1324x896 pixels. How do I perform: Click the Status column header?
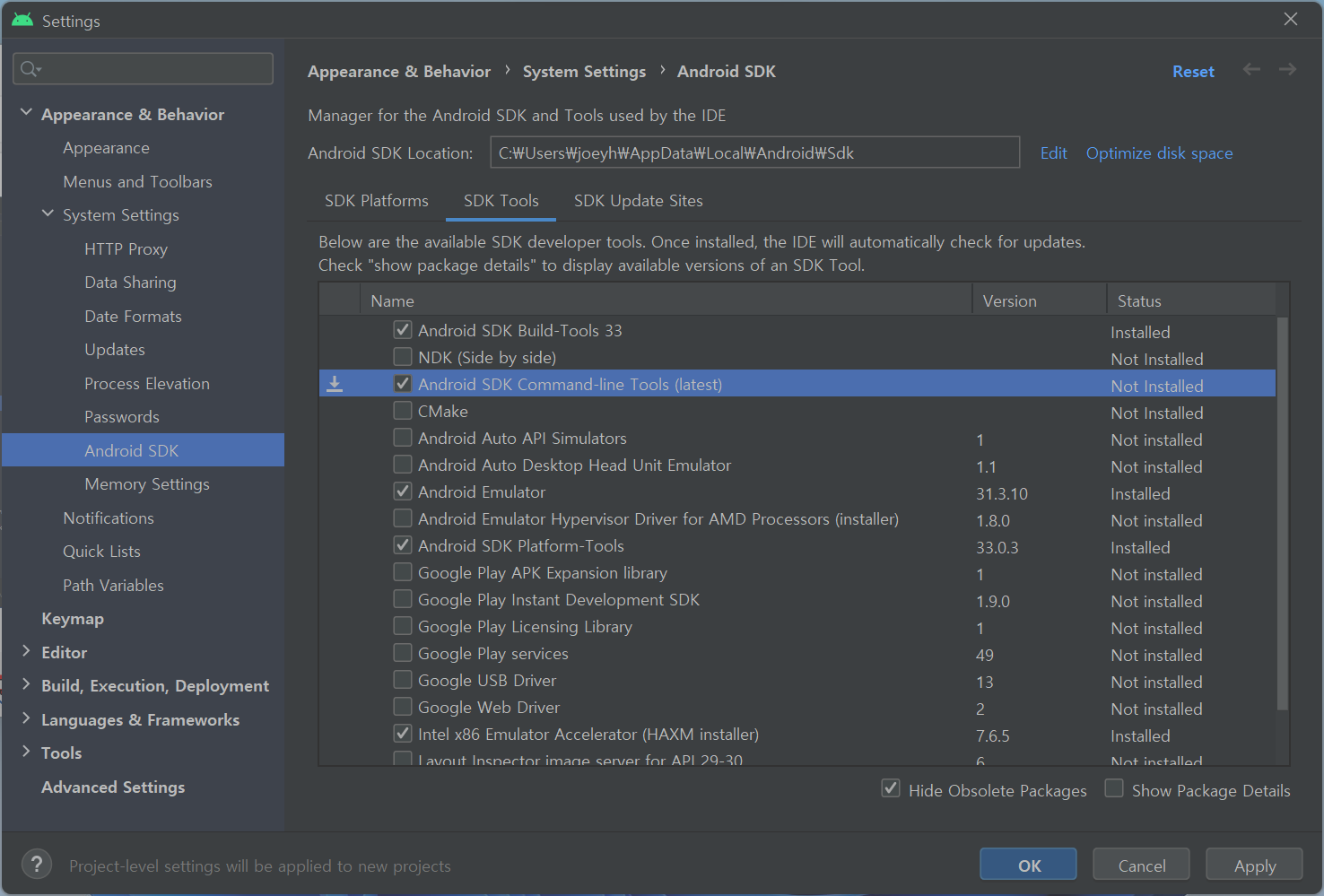(1191, 300)
